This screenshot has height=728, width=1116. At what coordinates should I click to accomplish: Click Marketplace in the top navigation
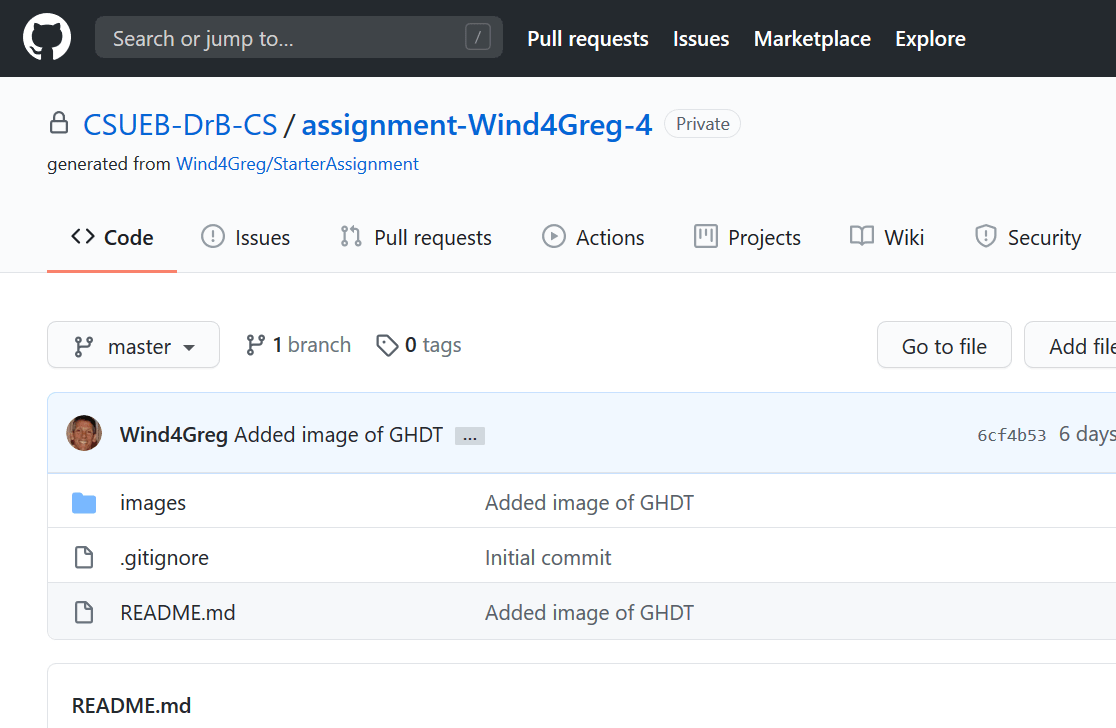pos(812,39)
